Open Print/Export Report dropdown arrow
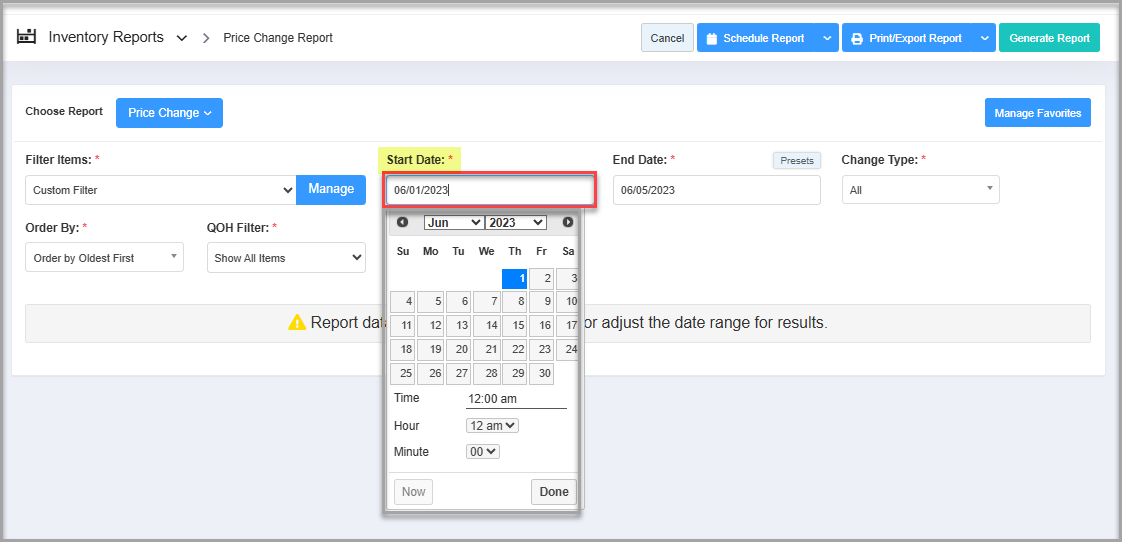This screenshot has height=542, width=1122. pyautogui.click(x=983, y=38)
